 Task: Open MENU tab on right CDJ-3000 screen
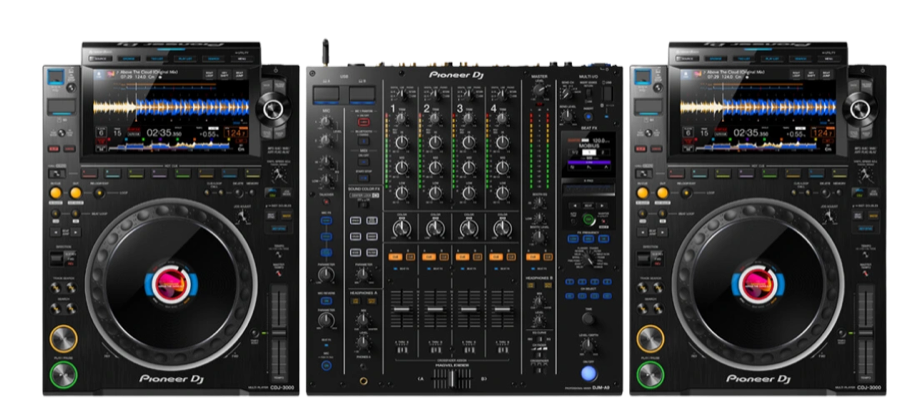[x=828, y=59]
